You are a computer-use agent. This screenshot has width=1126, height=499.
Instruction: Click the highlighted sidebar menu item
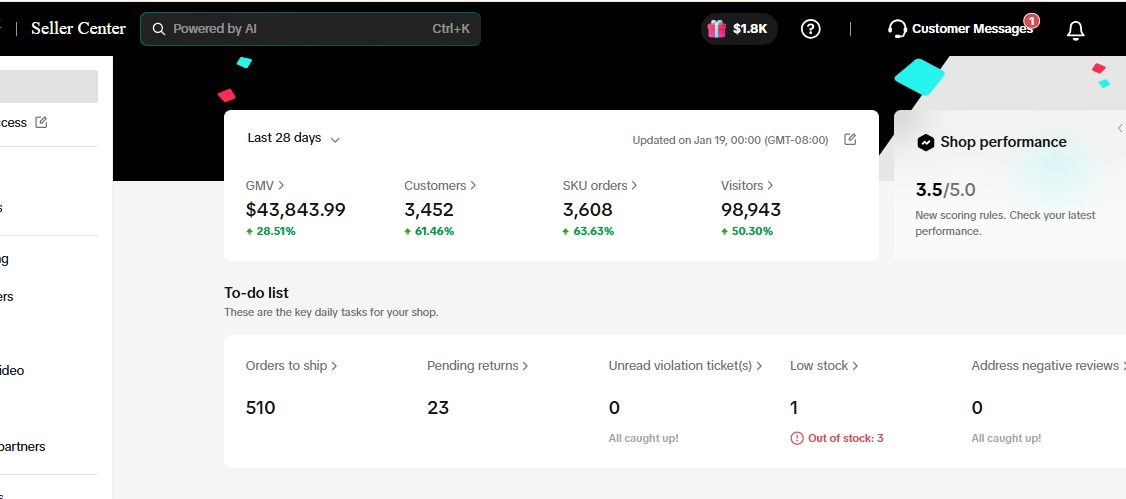coord(49,87)
